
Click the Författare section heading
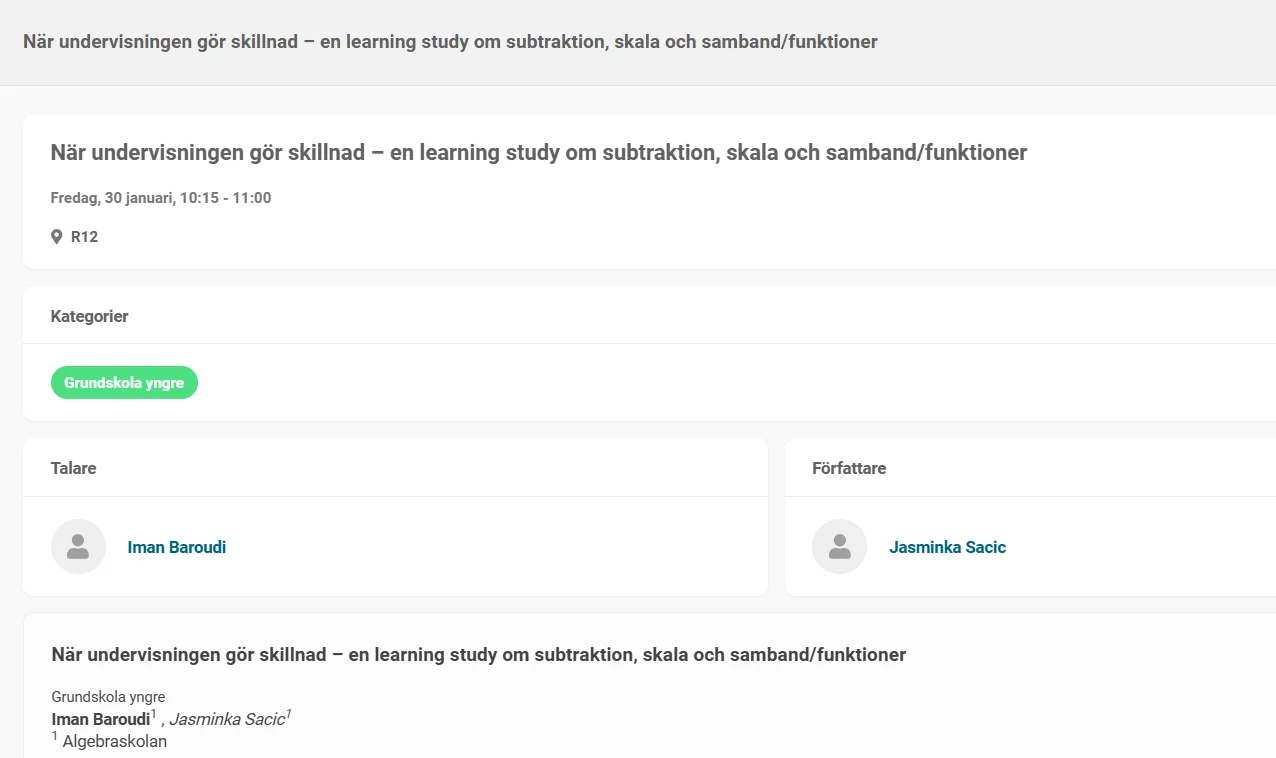point(849,468)
